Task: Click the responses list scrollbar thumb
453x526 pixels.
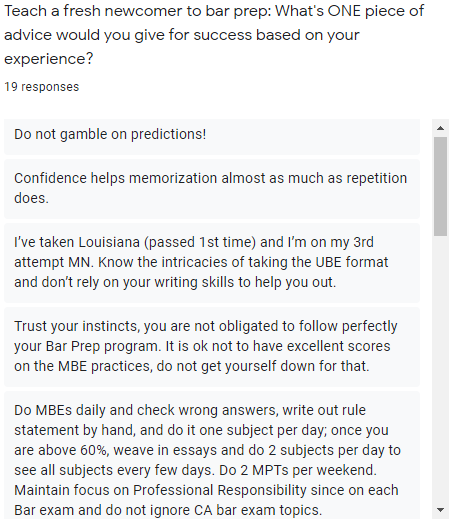Action: point(440,186)
